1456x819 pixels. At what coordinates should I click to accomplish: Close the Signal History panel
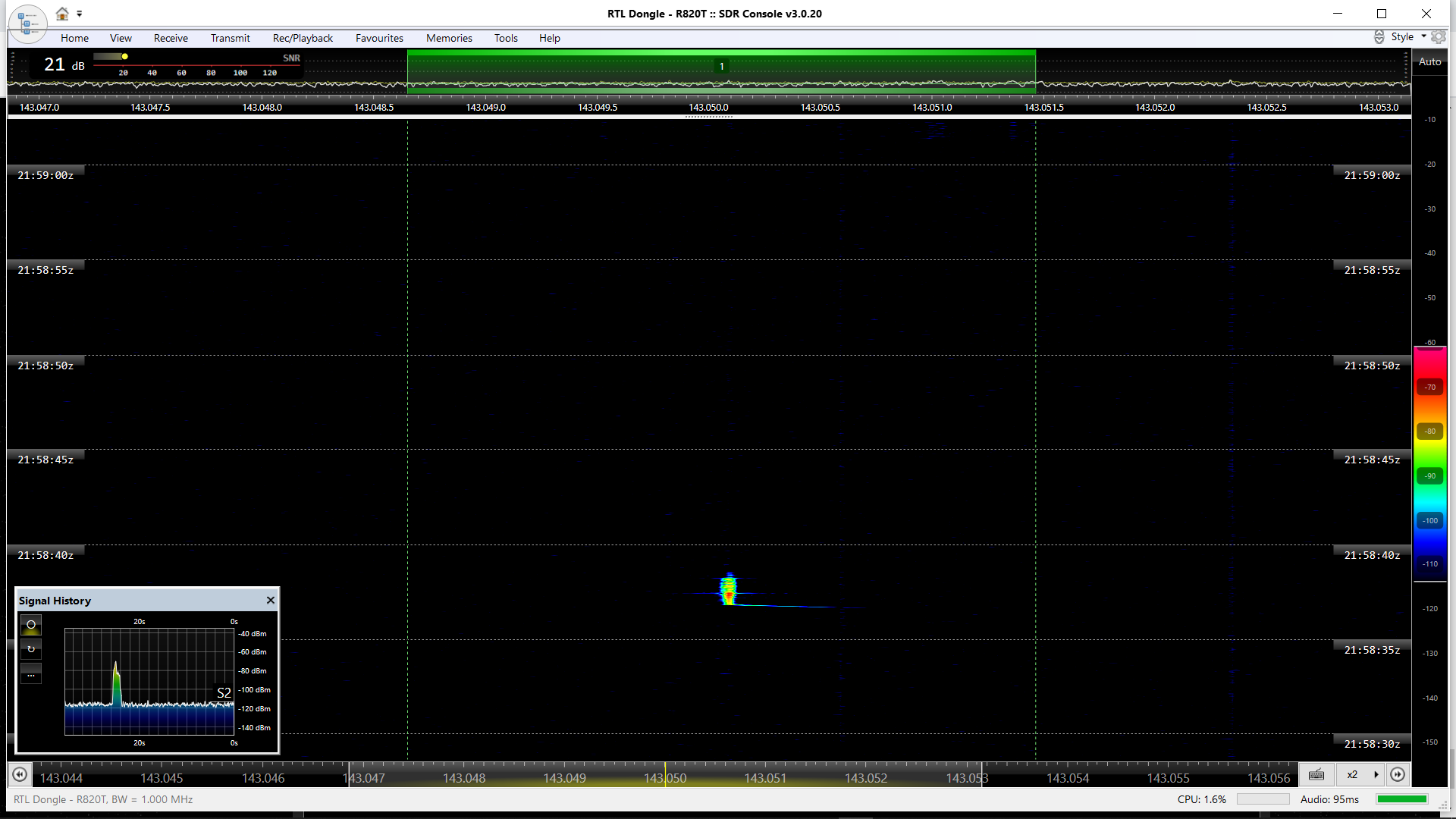tap(270, 600)
